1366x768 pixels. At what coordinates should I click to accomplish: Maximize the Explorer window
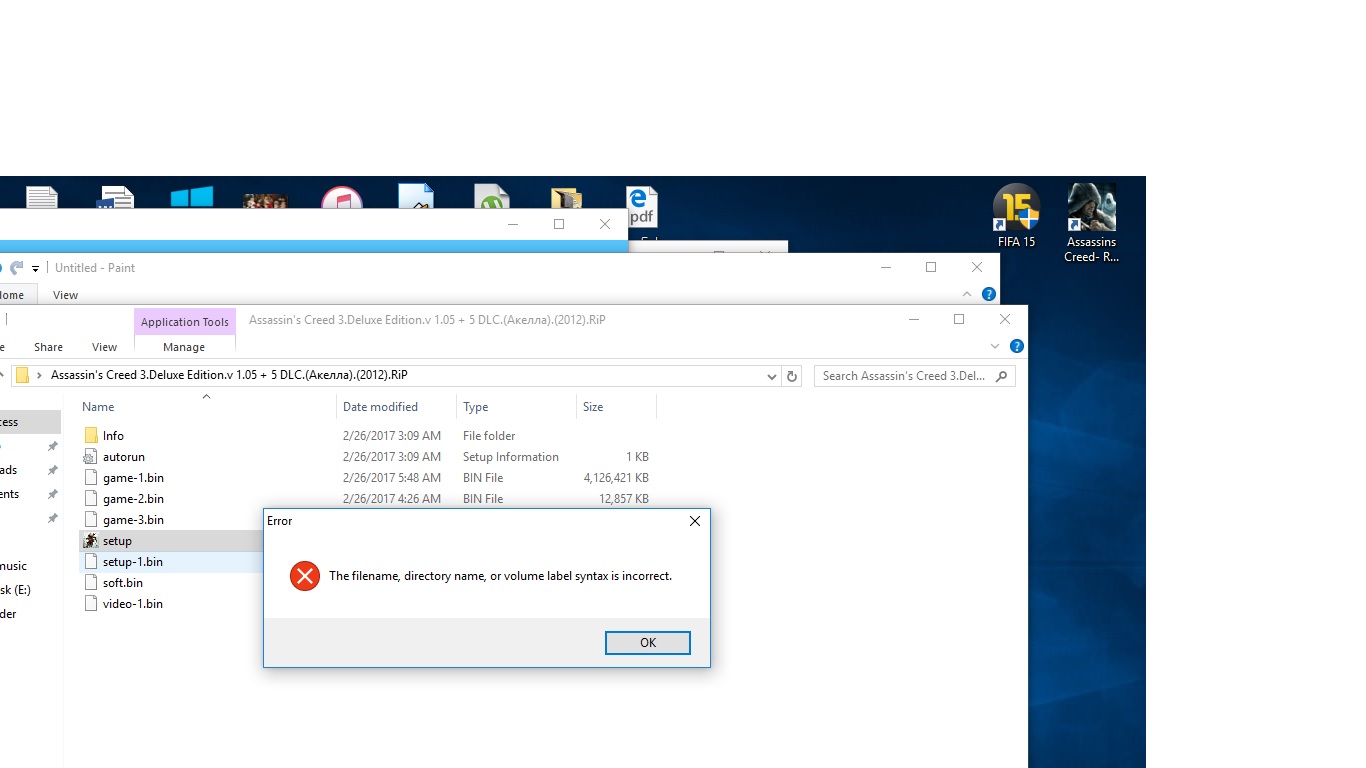(x=959, y=319)
